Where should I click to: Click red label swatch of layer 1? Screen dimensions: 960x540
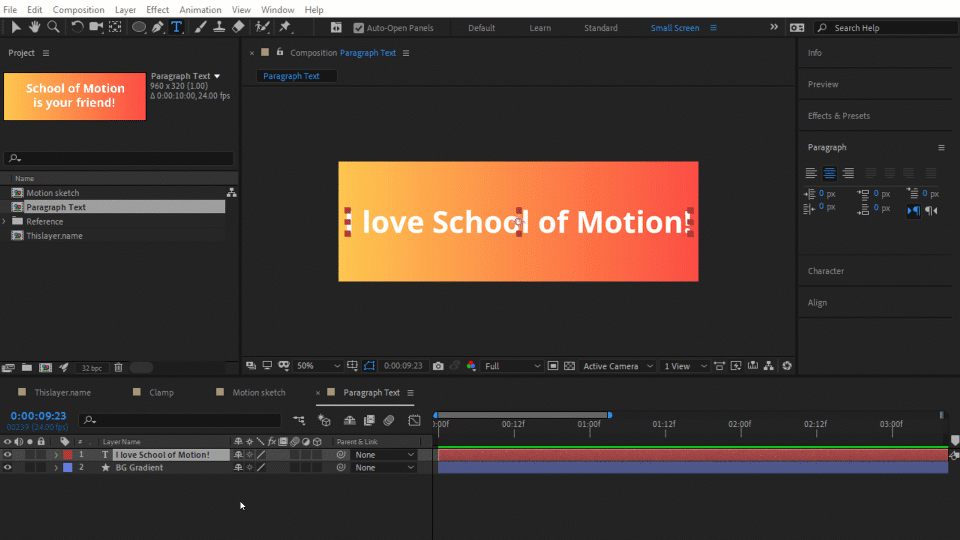point(68,455)
